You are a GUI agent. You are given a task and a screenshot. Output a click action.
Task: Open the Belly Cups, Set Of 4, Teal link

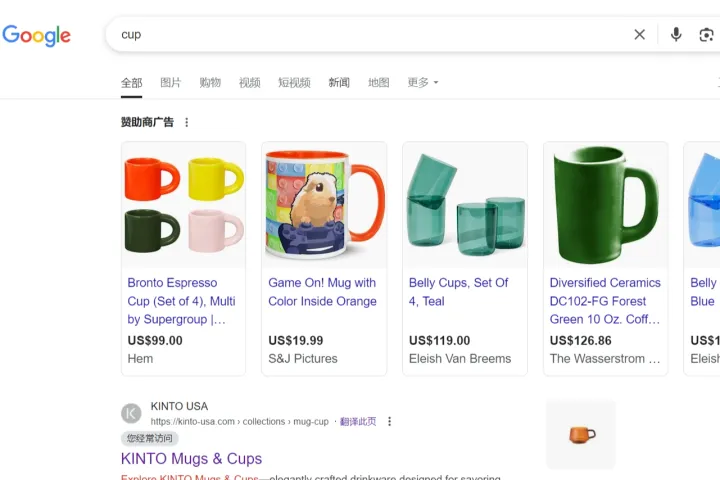[x=458, y=292]
